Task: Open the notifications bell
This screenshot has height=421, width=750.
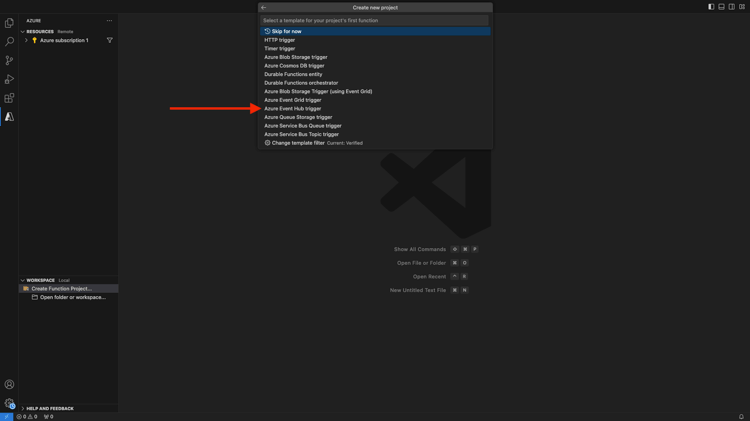Action: (741, 417)
